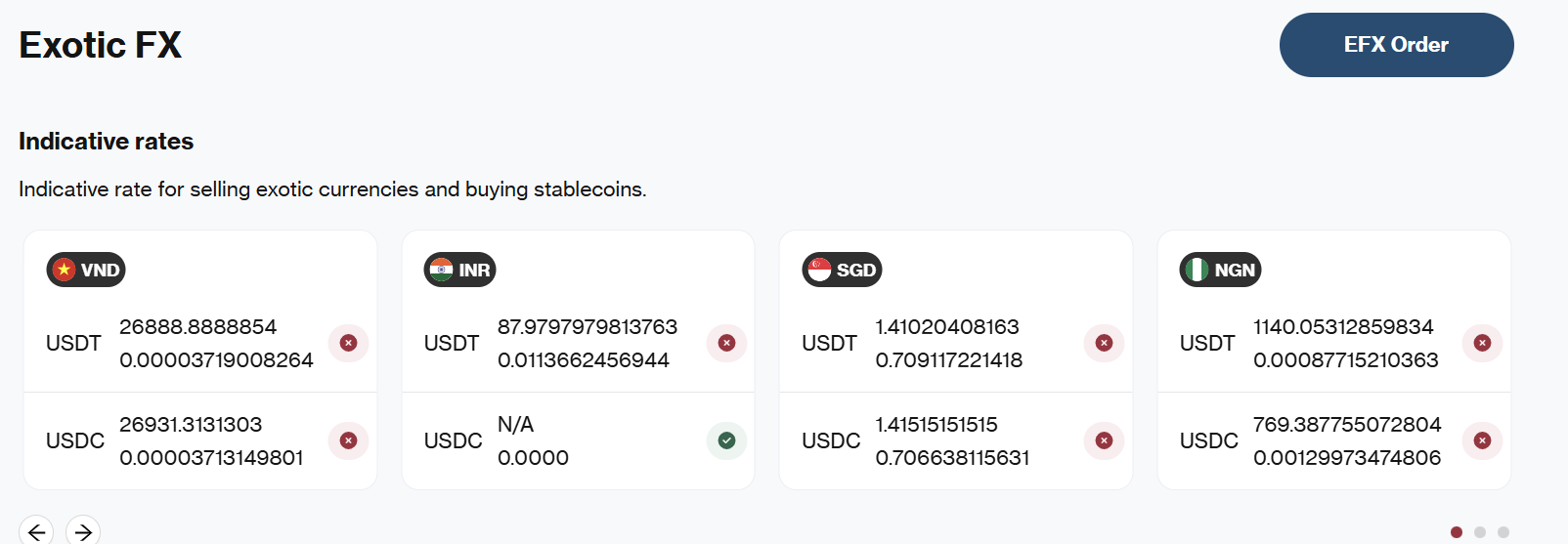Click the red X status icon for SGD USDC

1104,440
